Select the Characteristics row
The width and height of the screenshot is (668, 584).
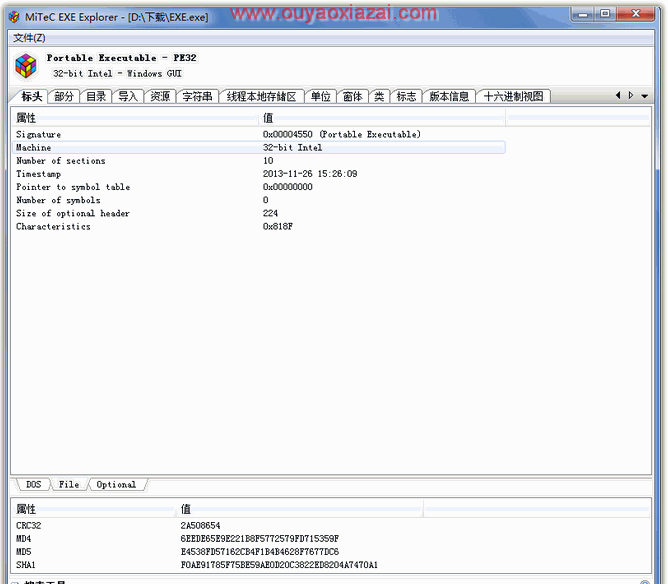coord(259,227)
